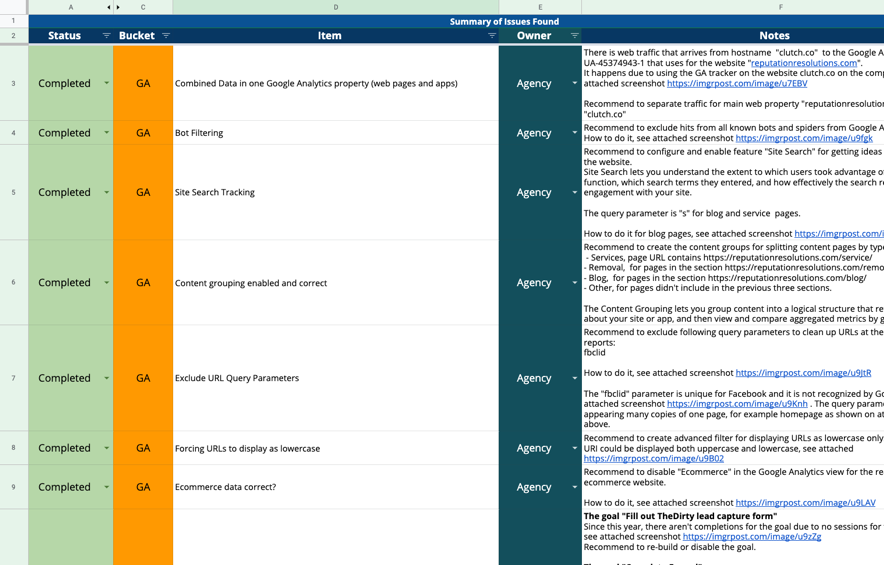
Task: Open screenshot link imgrpost.com/image/u9LAV
Action: (806, 502)
